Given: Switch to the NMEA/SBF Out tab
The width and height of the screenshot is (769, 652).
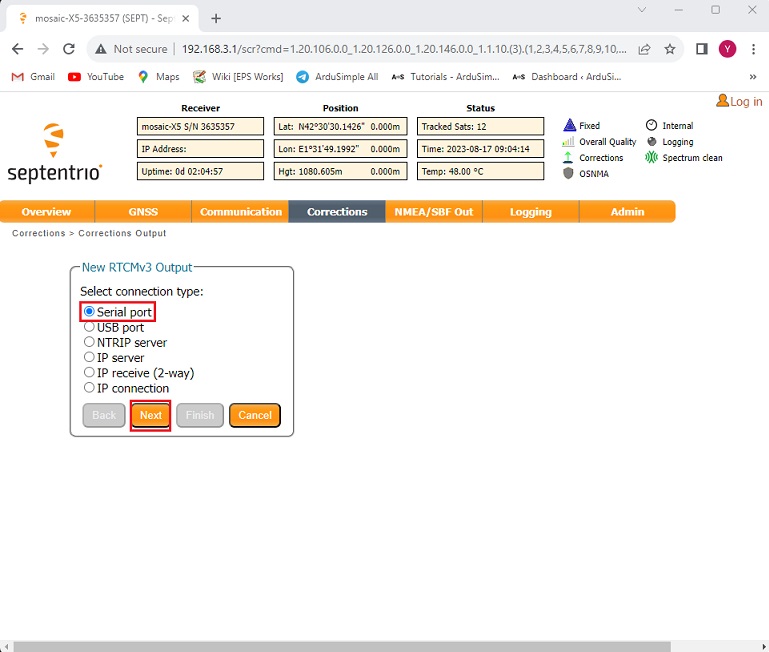Looking at the screenshot, I should tap(433, 212).
